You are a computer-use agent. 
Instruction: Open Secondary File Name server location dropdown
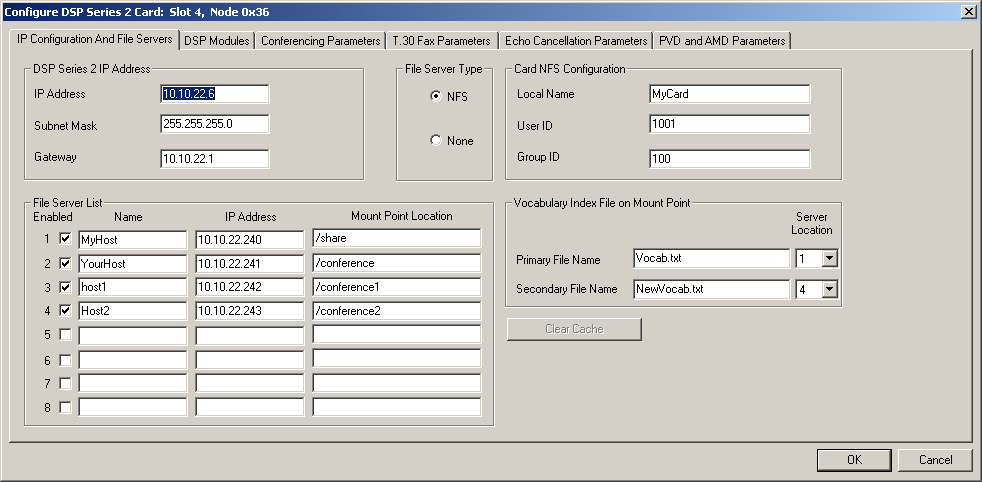(x=828, y=289)
